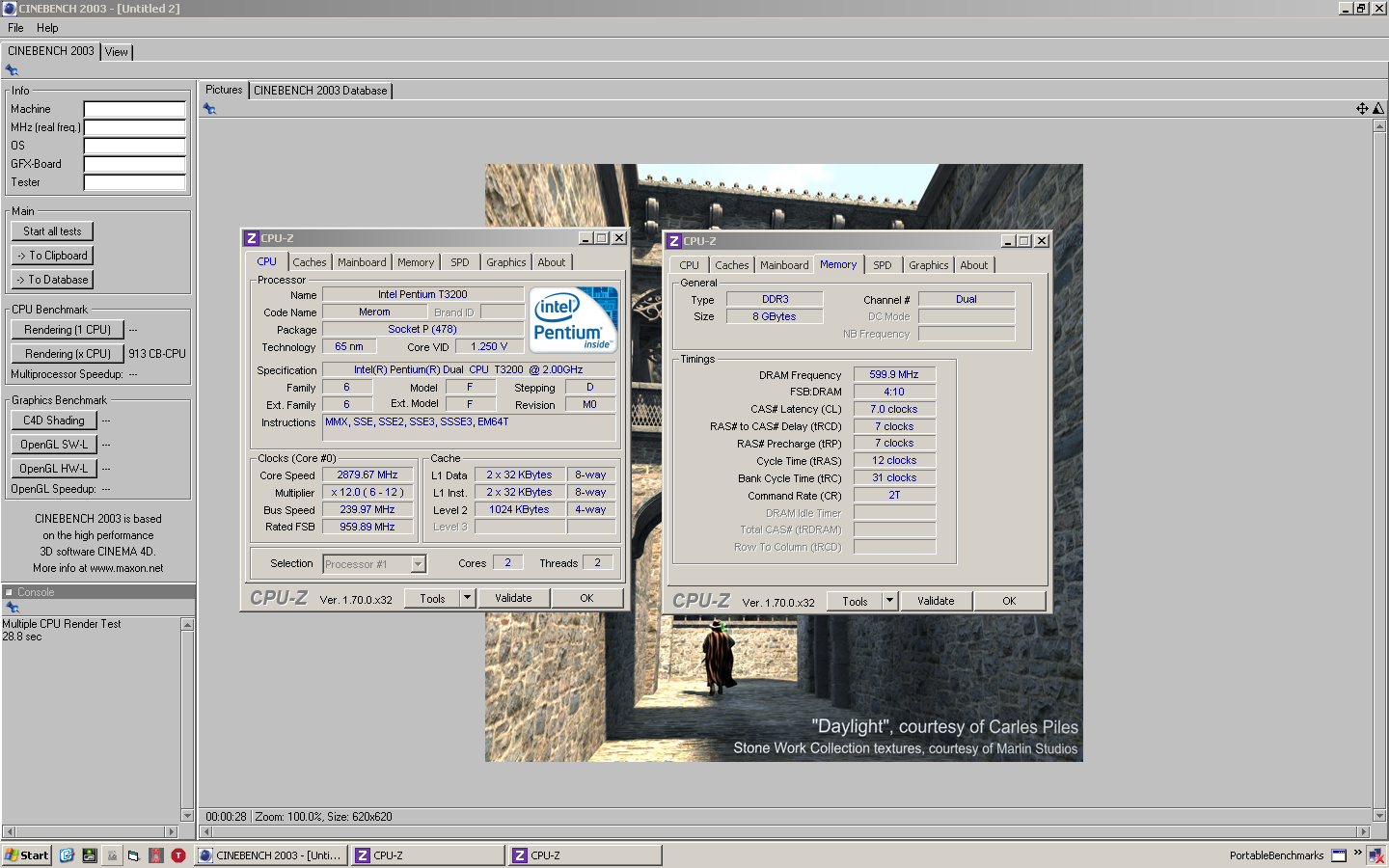The width and height of the screenshot is (1389, 868).
Task: Open SPD tab in the right CPU-Z window
Action: (x=883, y=265)
